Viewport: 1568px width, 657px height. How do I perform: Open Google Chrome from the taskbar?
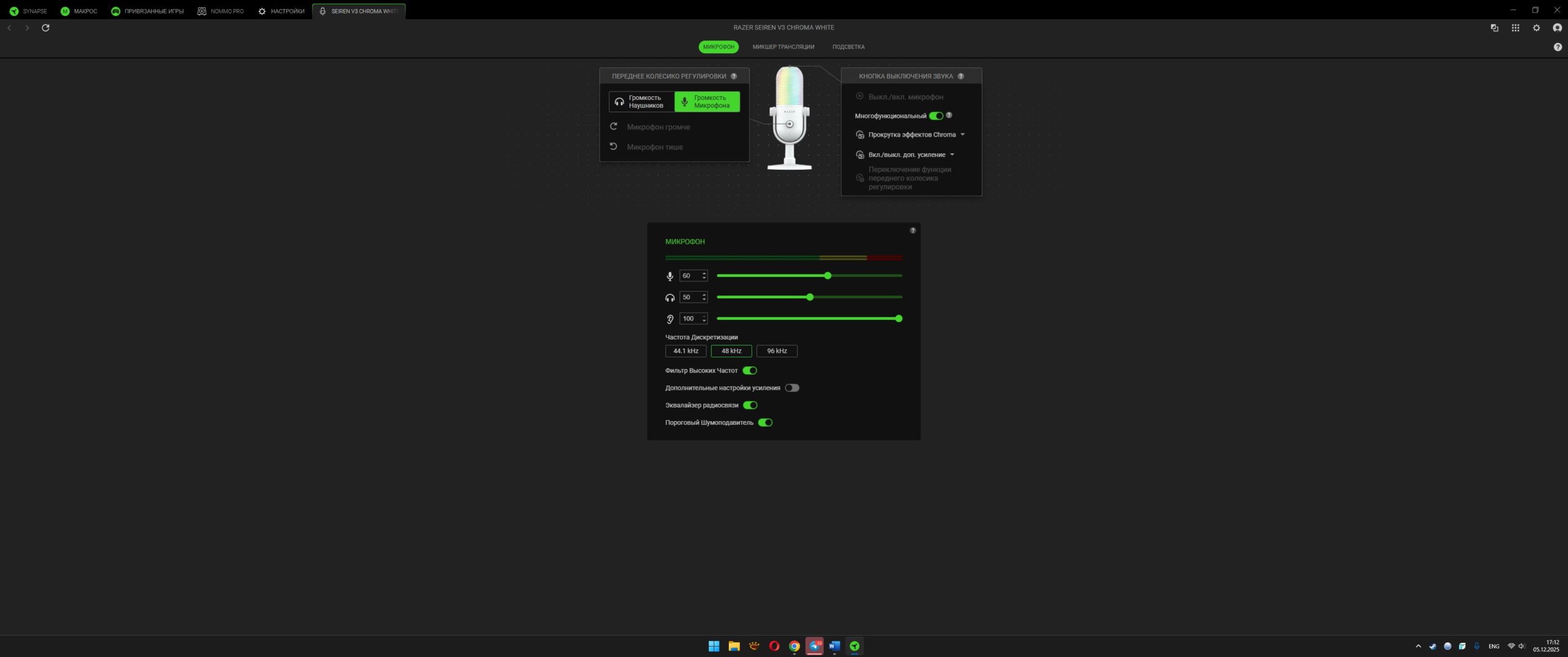[794, 646]
